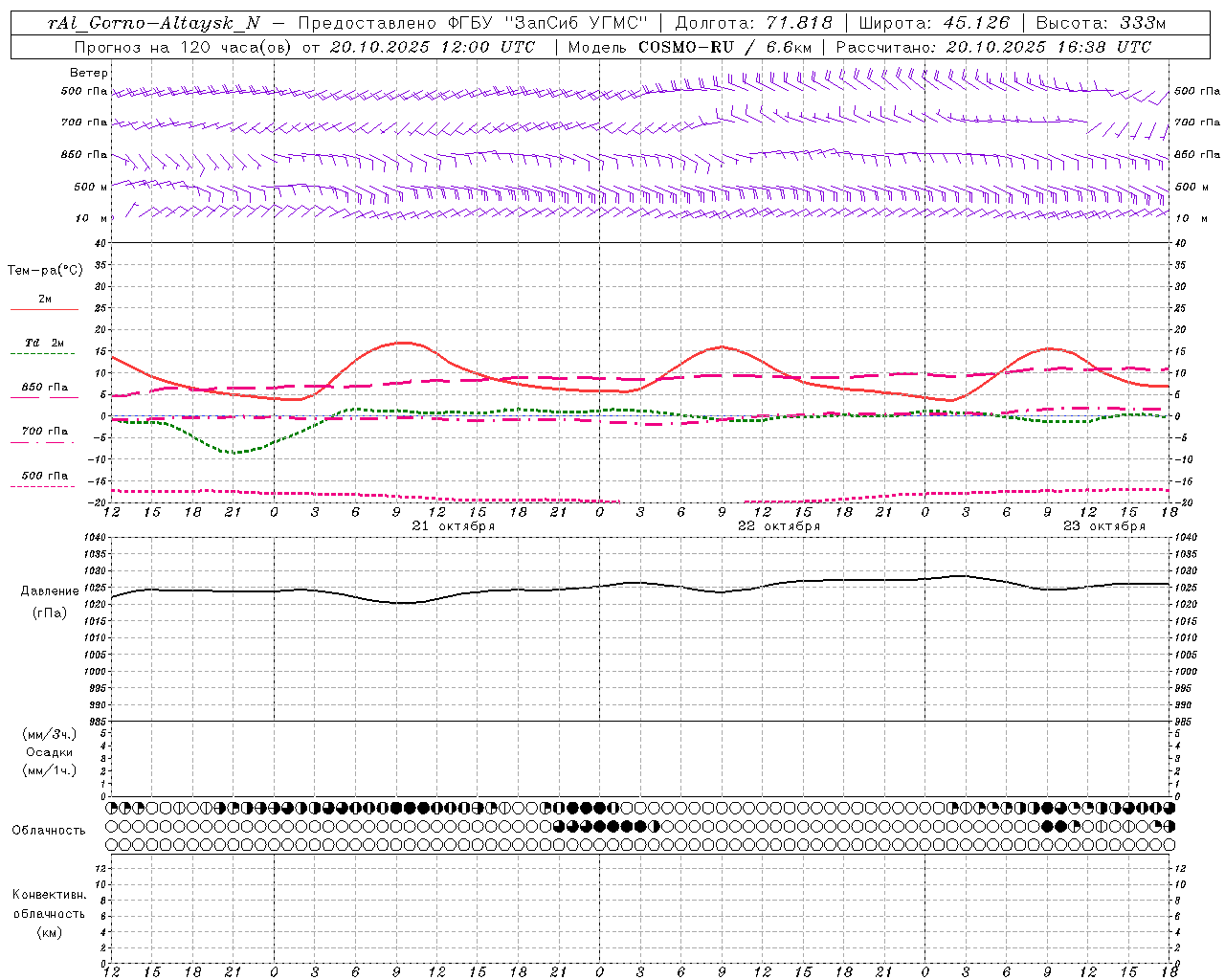Screen dimensions: 1225x980
Task: Click the 23 октября date label
Action: [1103, 526]
